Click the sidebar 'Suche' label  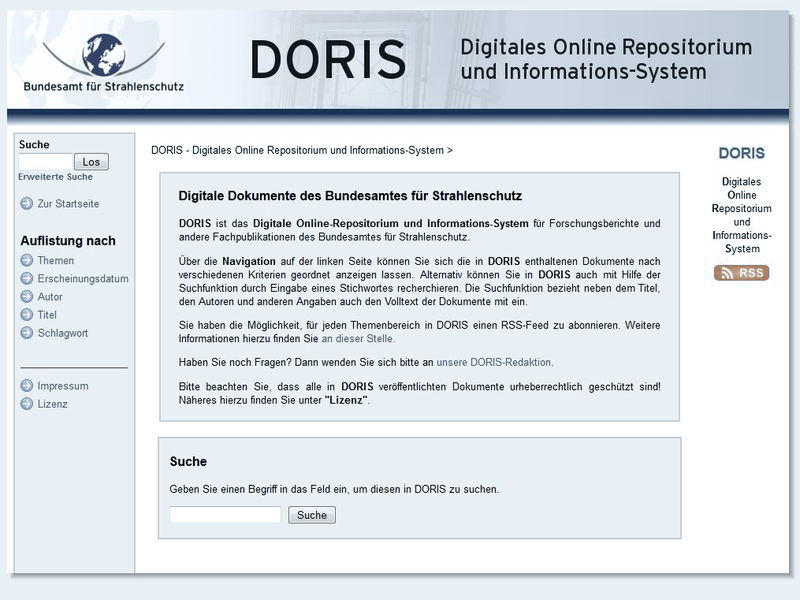coord(34,144)
